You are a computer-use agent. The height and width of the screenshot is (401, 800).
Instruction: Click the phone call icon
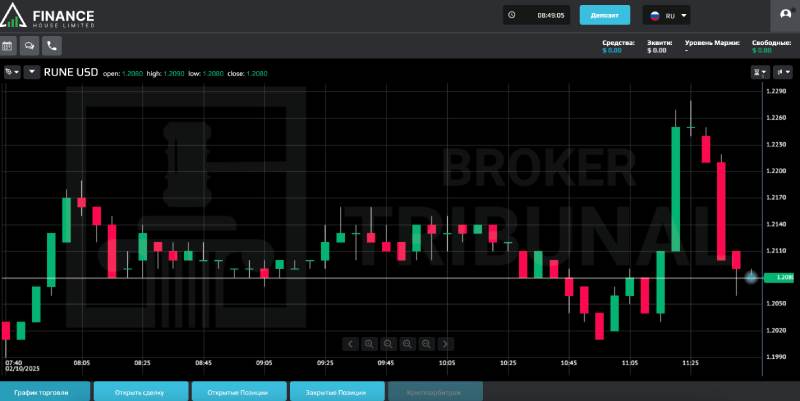pyautogui.click(x=51, y=45)
